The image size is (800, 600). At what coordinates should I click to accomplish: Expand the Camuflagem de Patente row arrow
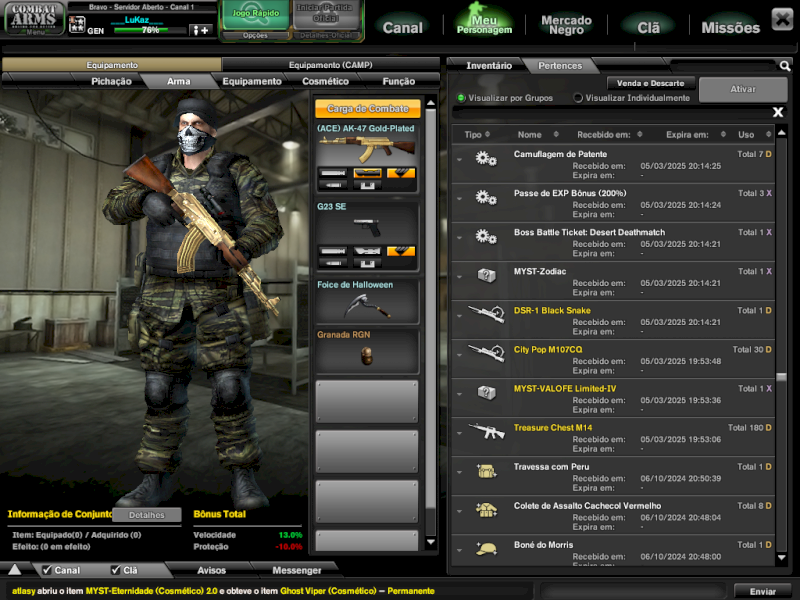tap(459, 160)
